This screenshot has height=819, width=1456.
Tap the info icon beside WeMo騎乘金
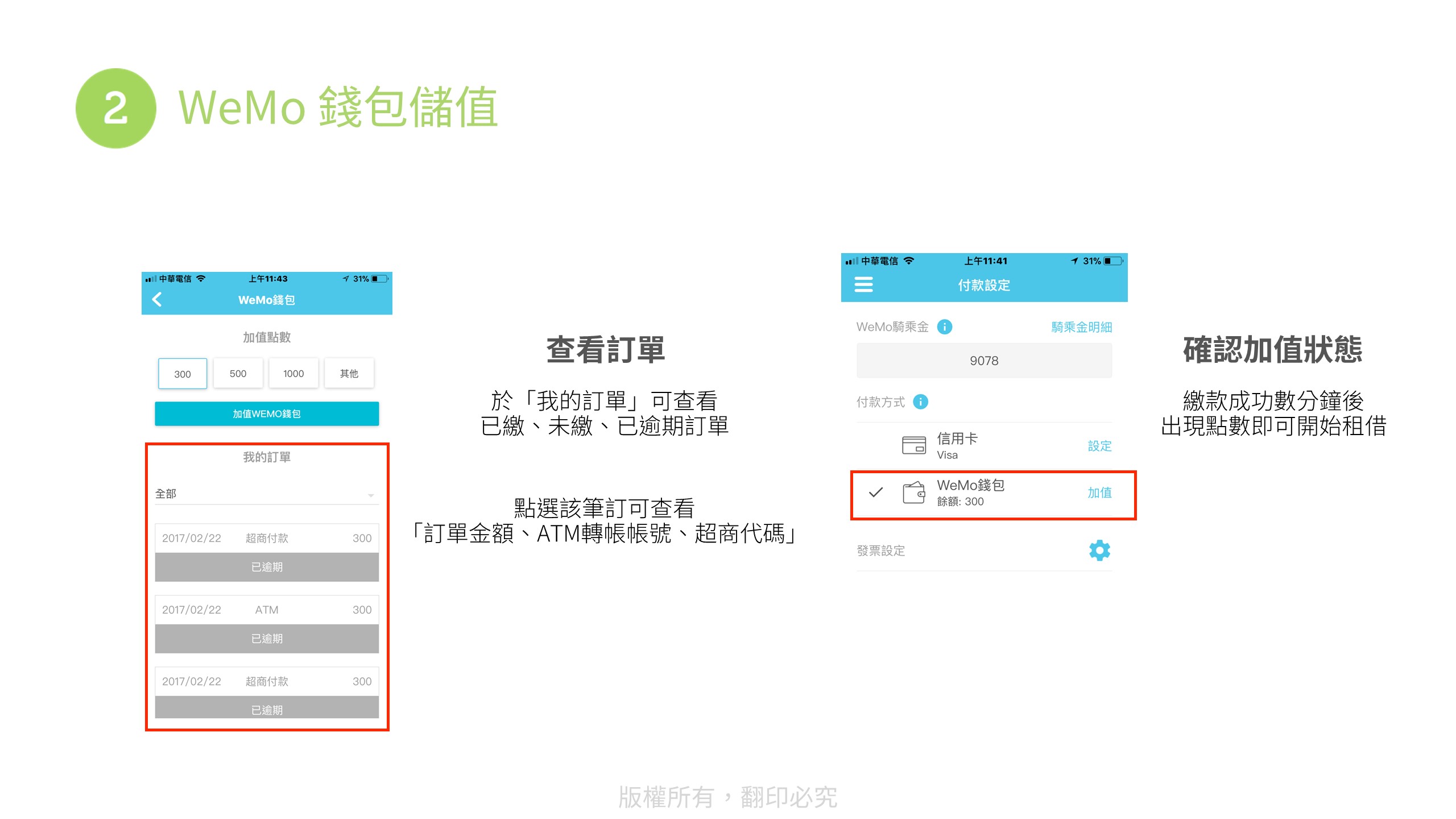pos(944,327)
